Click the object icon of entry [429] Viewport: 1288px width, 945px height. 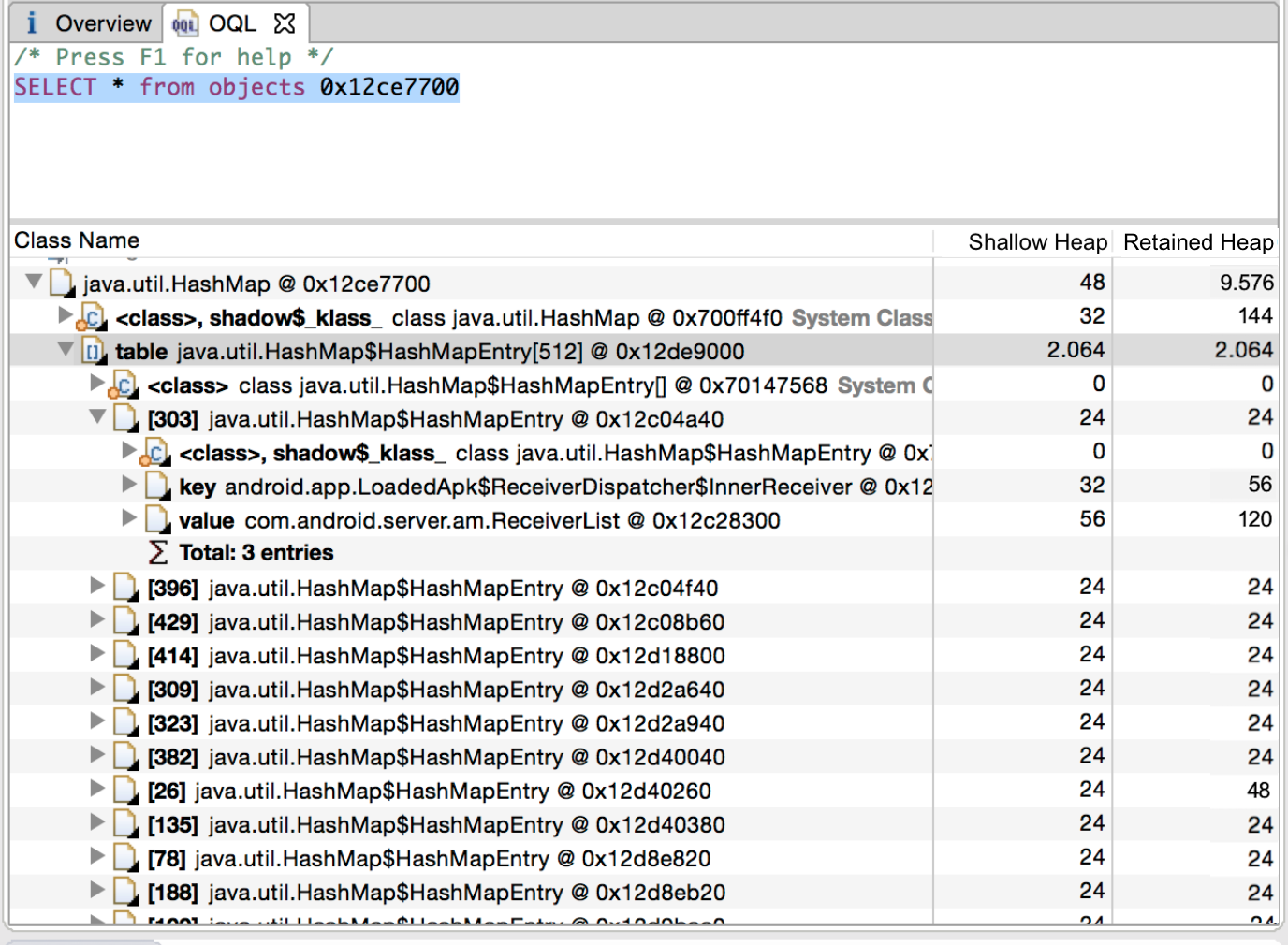125,621
